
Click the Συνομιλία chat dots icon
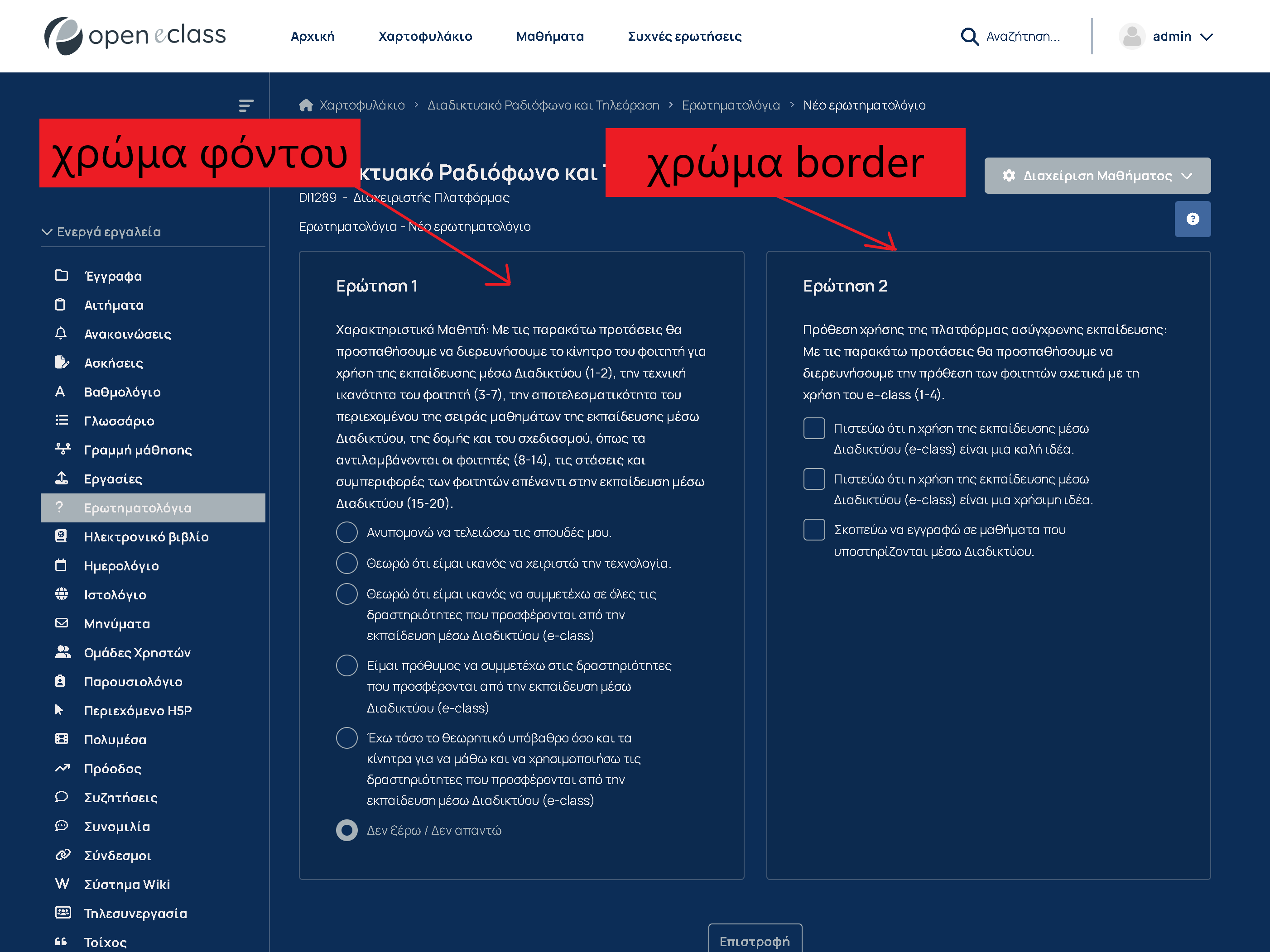tap(62, 825)
